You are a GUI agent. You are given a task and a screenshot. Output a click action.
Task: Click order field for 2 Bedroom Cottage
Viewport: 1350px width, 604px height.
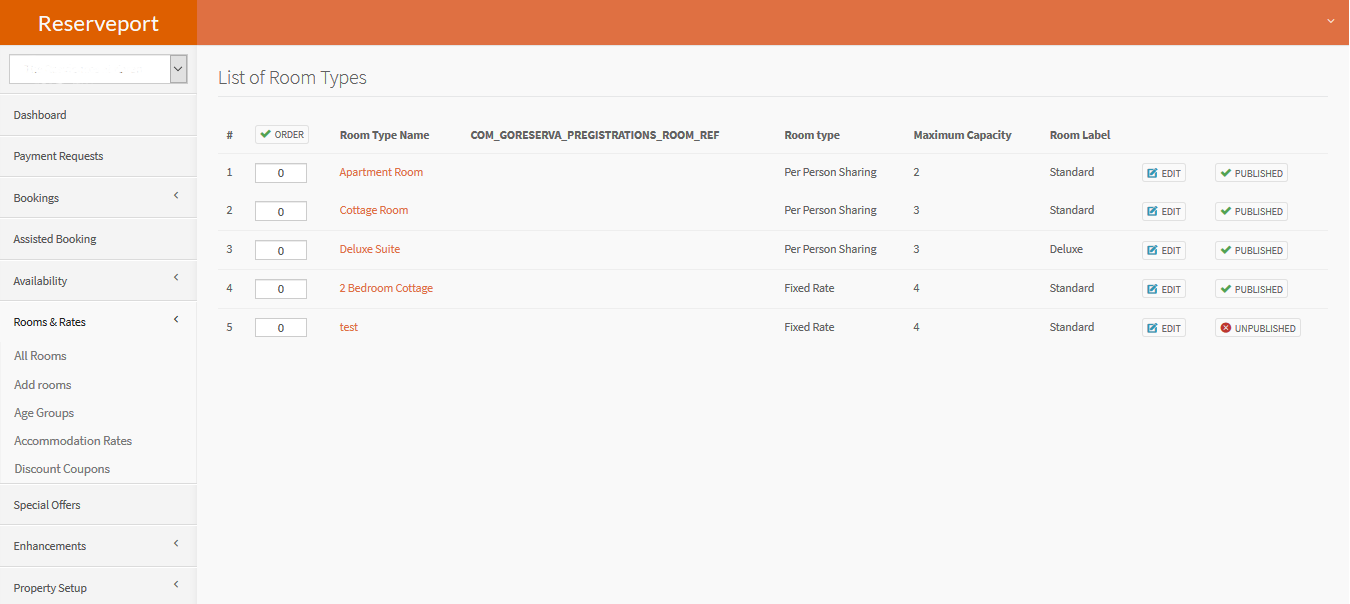281,289
